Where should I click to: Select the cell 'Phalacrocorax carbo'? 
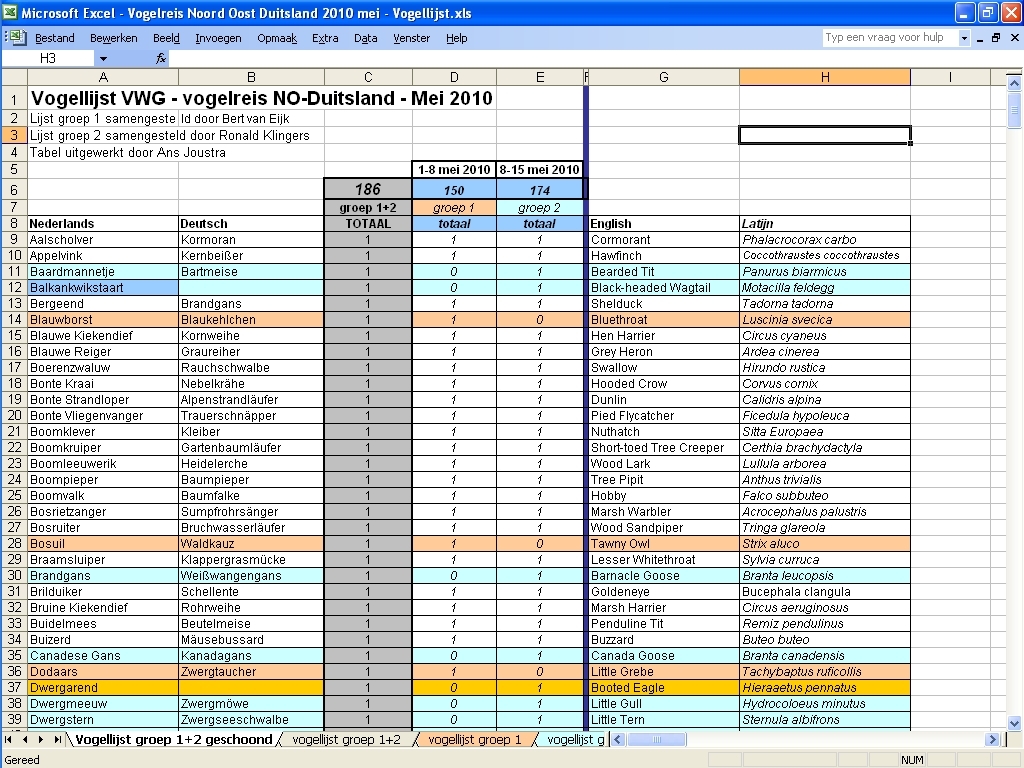tap(825, 240)
